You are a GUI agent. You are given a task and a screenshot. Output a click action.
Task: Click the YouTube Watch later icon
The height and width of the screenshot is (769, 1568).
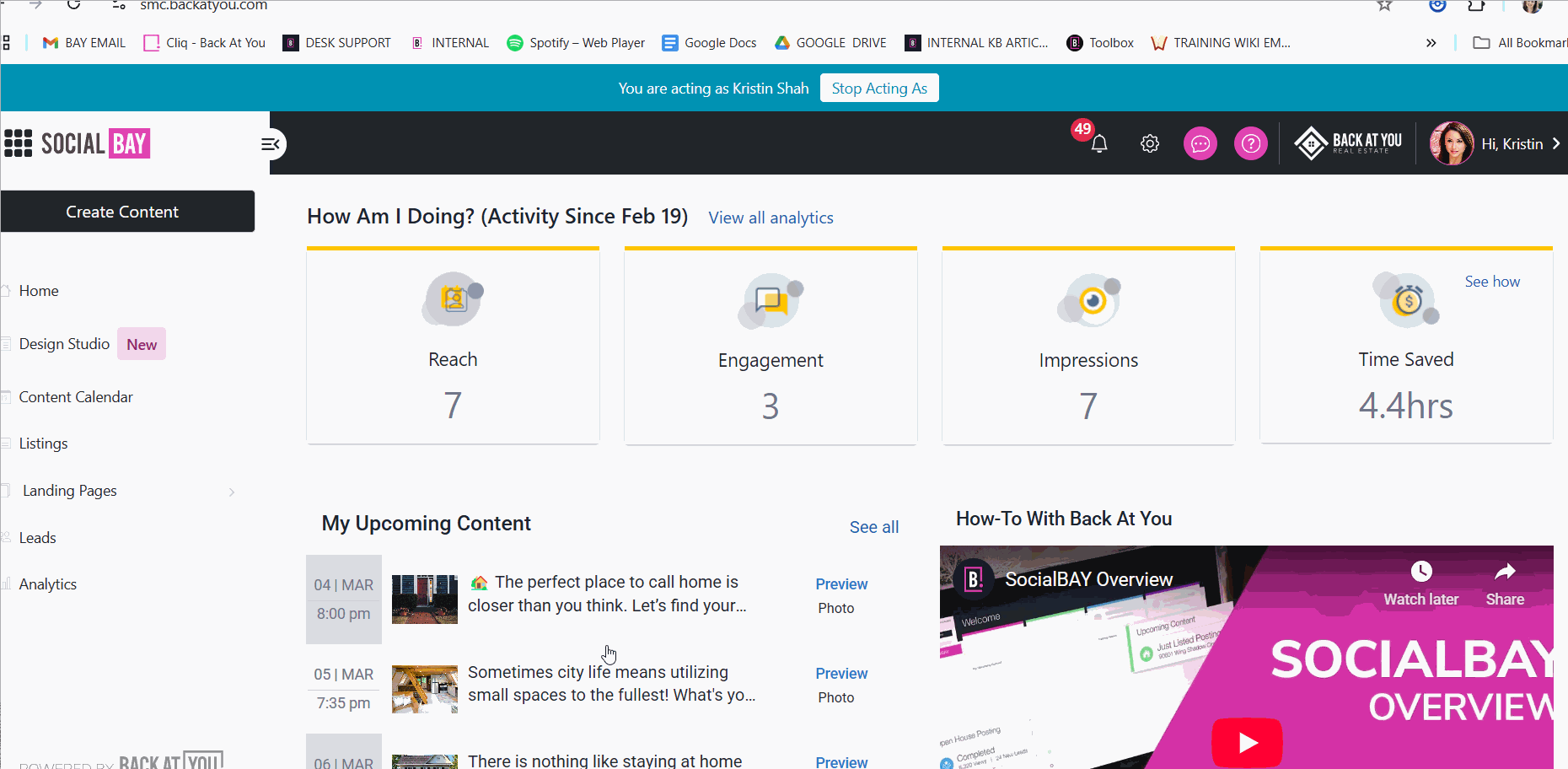[1421, 572]
